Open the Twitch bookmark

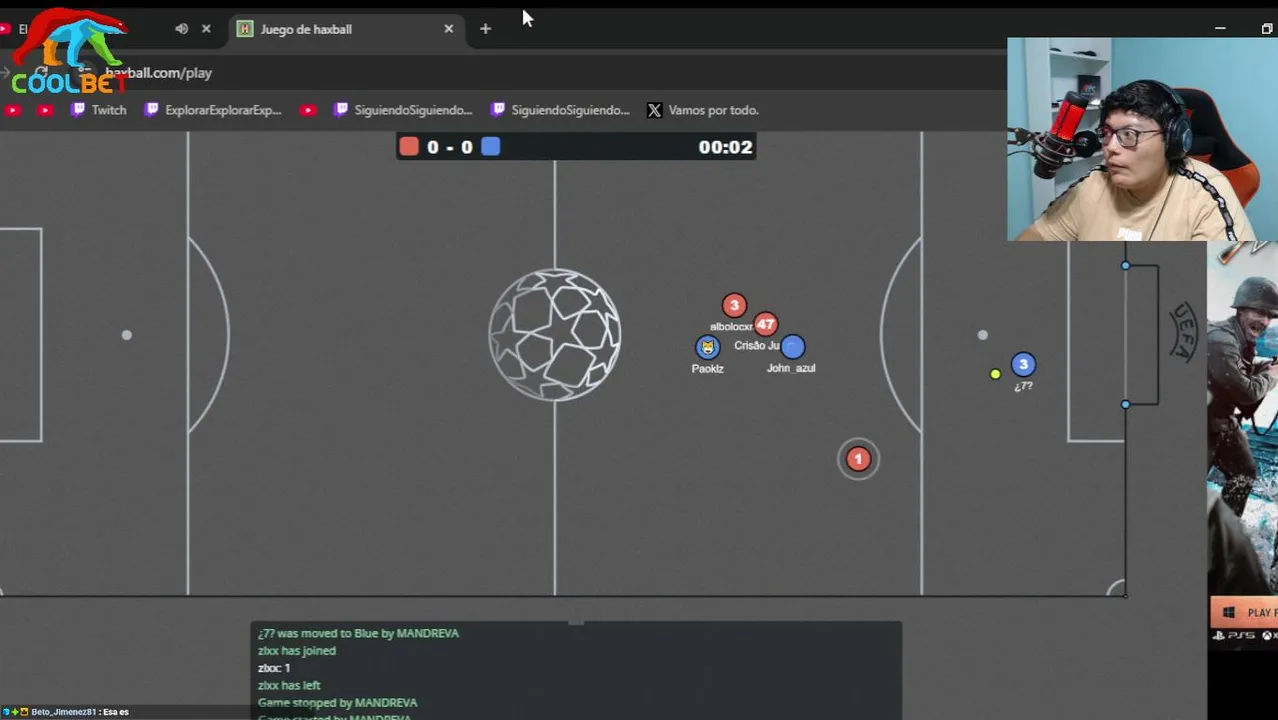[x=98, y=110]
